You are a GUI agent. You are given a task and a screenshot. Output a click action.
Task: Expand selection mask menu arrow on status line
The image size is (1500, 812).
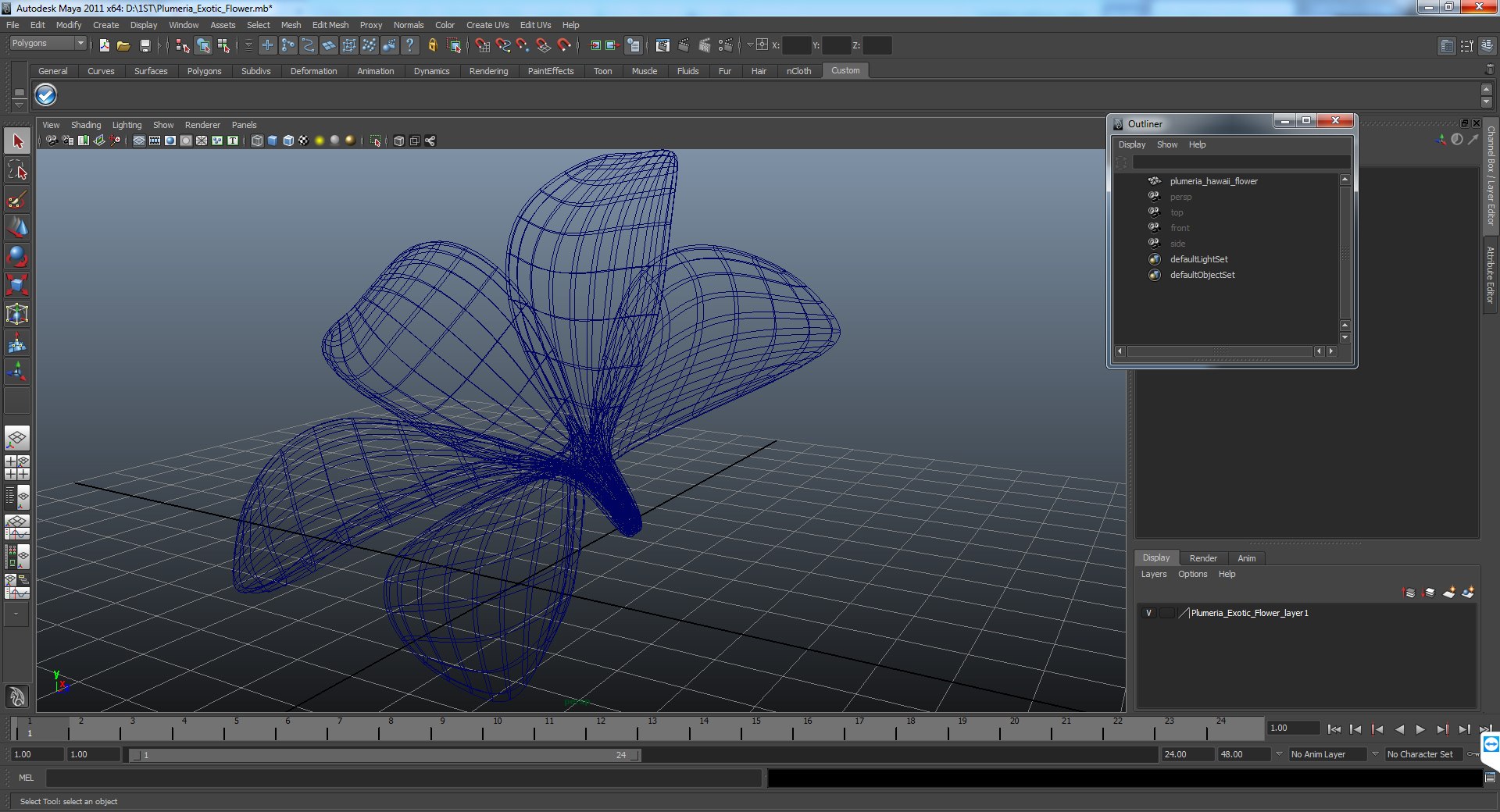coord(248,45)
